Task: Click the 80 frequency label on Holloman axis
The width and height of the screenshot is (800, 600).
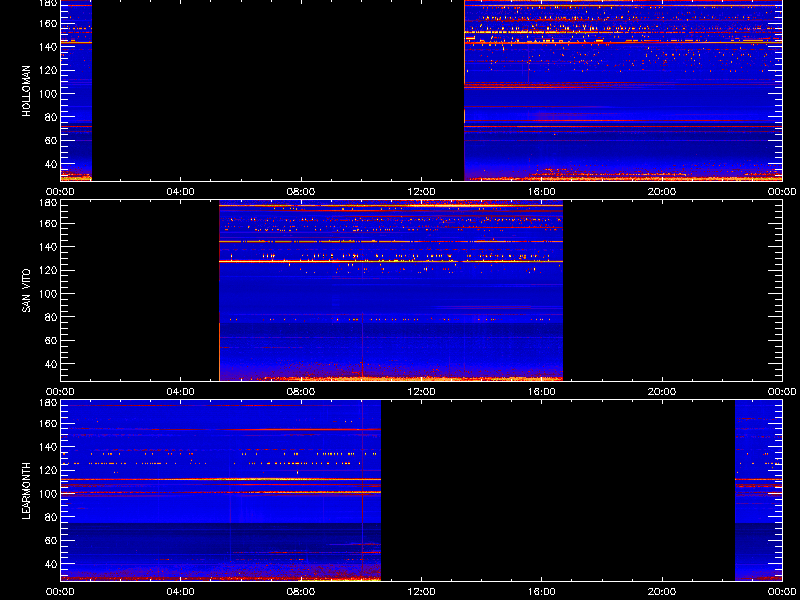Action: click(x=52, y=117)
